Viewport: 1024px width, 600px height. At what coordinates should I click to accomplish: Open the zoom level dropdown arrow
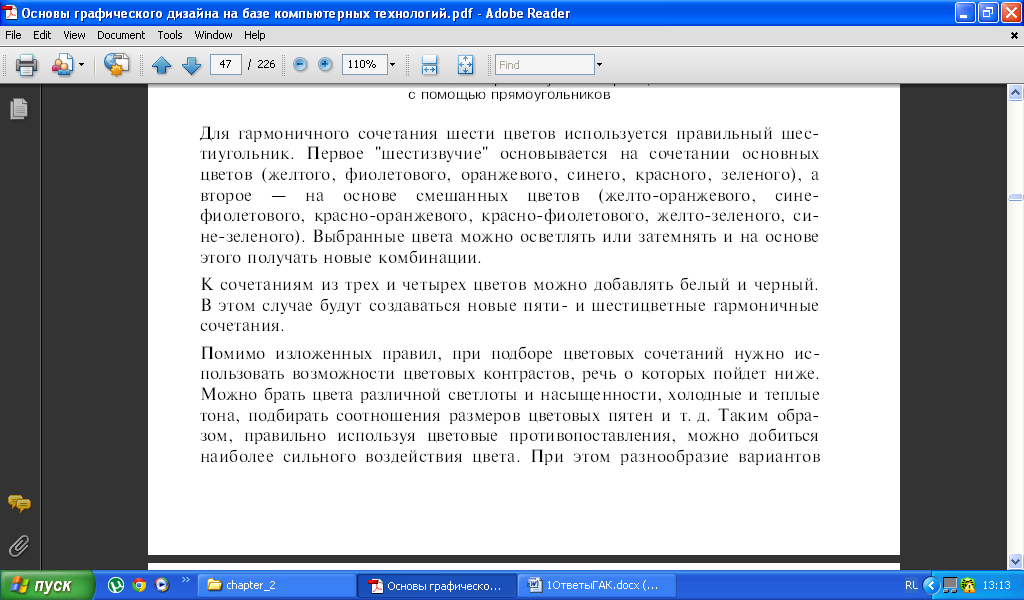tap(392, 64)
